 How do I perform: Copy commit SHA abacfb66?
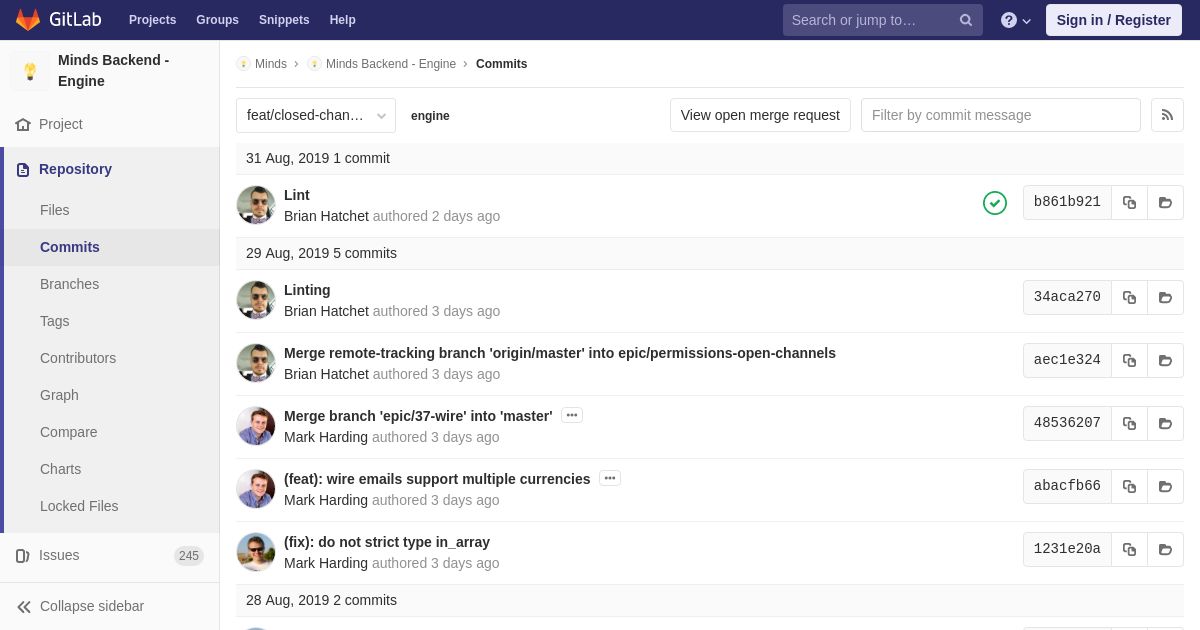(x=1129, y=486)
